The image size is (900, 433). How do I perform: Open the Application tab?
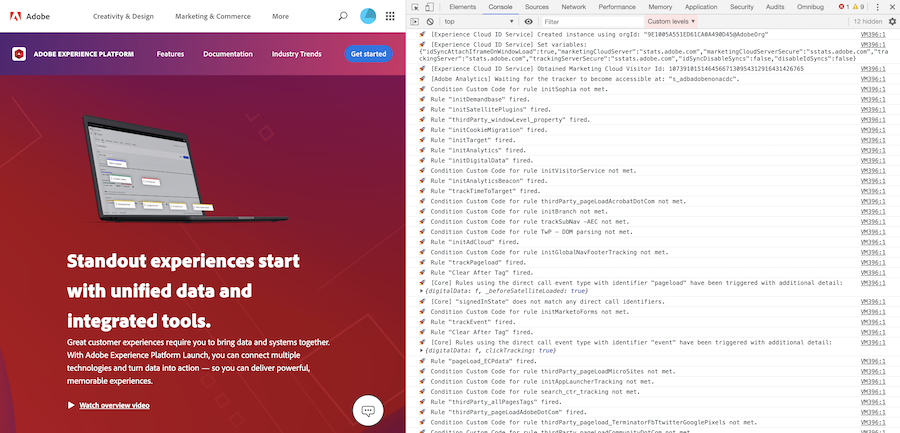701,7
